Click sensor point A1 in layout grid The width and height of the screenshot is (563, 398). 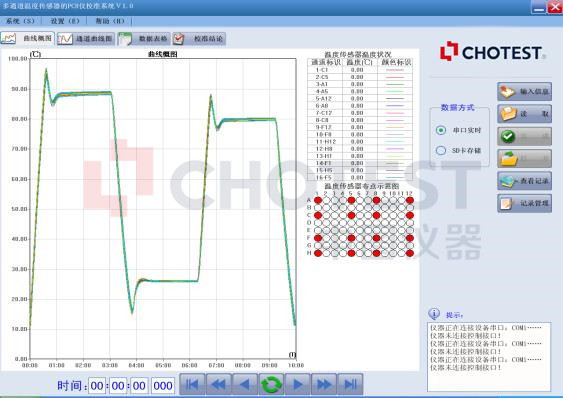tap(318, 200)
